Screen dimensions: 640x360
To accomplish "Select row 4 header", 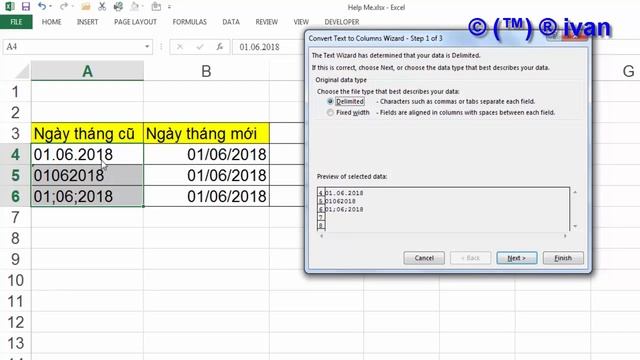I will click(x=15, y=154).
